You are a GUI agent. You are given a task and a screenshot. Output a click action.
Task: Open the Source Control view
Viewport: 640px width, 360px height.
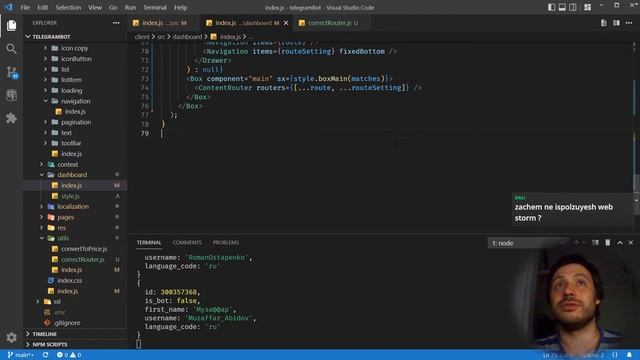11,72
